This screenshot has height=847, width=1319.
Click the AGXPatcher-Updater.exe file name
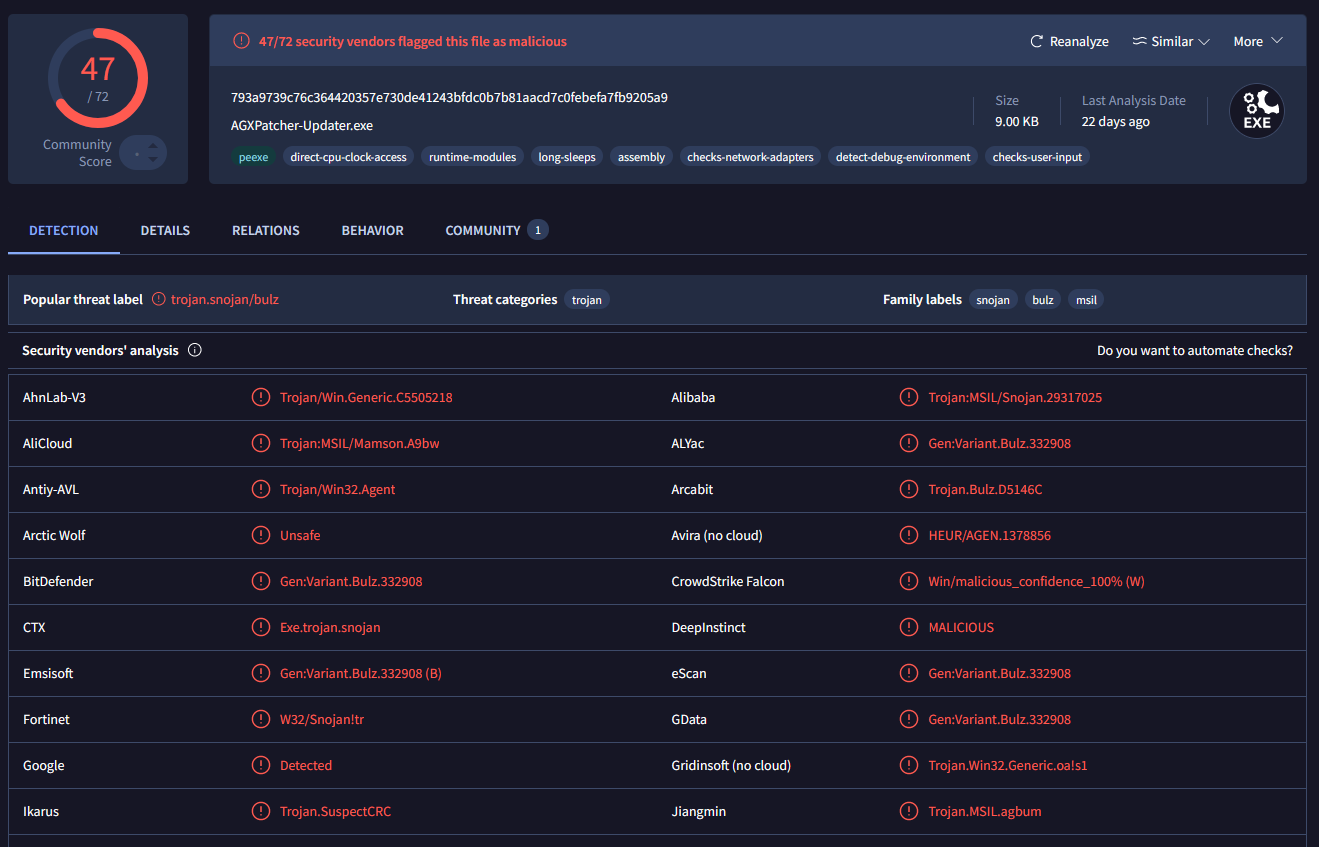coord(302,126)
